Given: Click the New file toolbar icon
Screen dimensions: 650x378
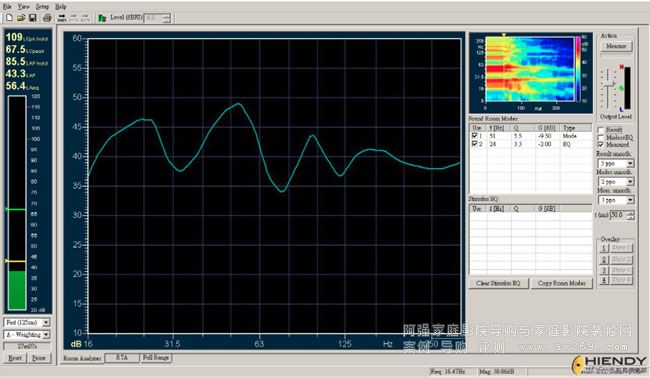Looking at the screenshot, I should 9,18.
